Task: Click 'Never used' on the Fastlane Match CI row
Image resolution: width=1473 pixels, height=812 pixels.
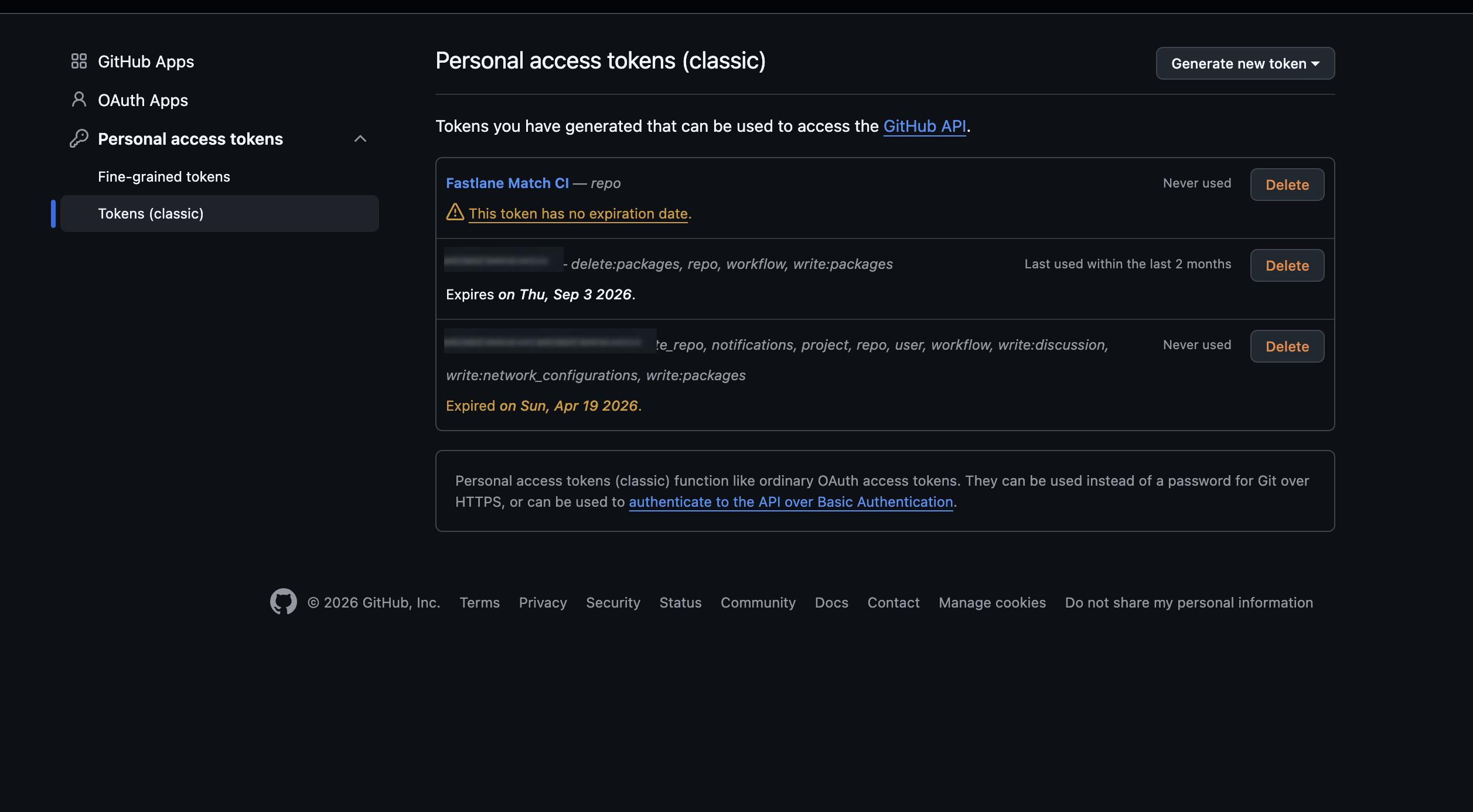Action: [x=1197, y=183]
